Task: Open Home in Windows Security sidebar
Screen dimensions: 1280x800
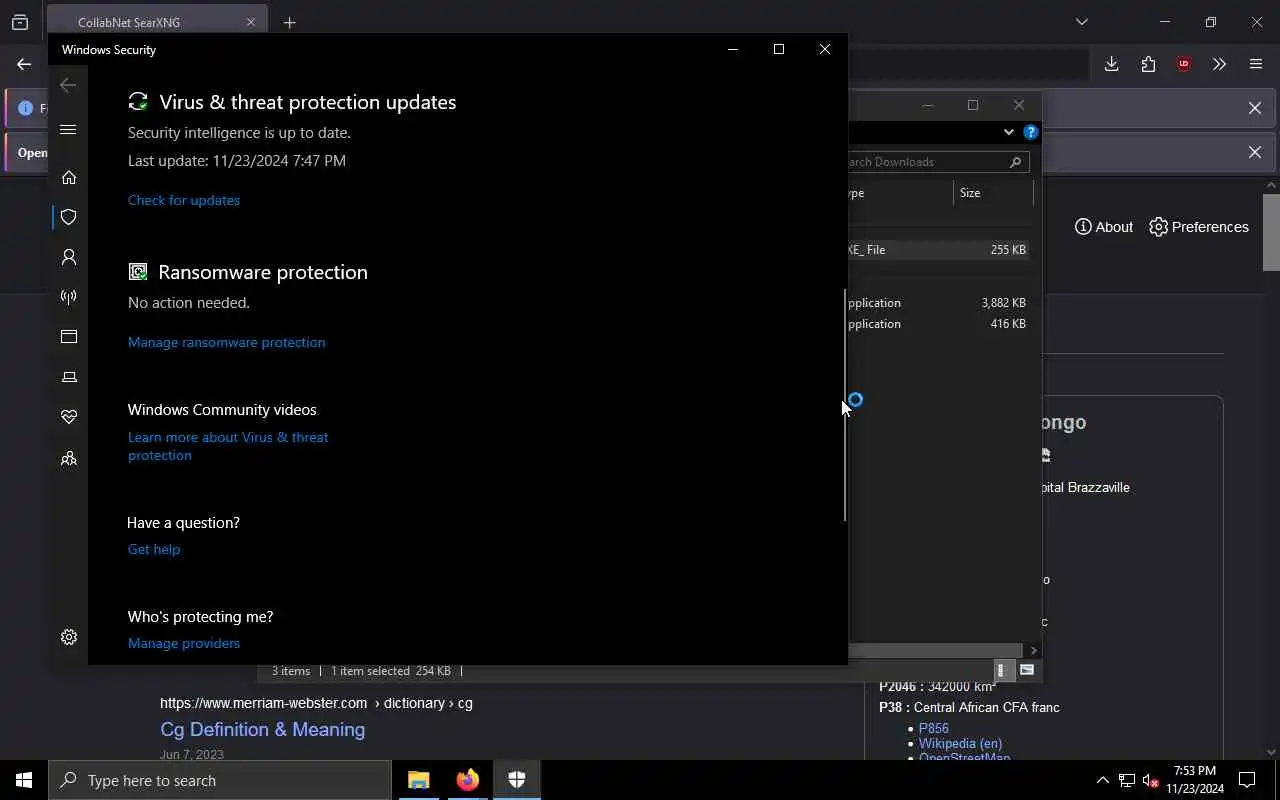Action: tap(69, 177)
